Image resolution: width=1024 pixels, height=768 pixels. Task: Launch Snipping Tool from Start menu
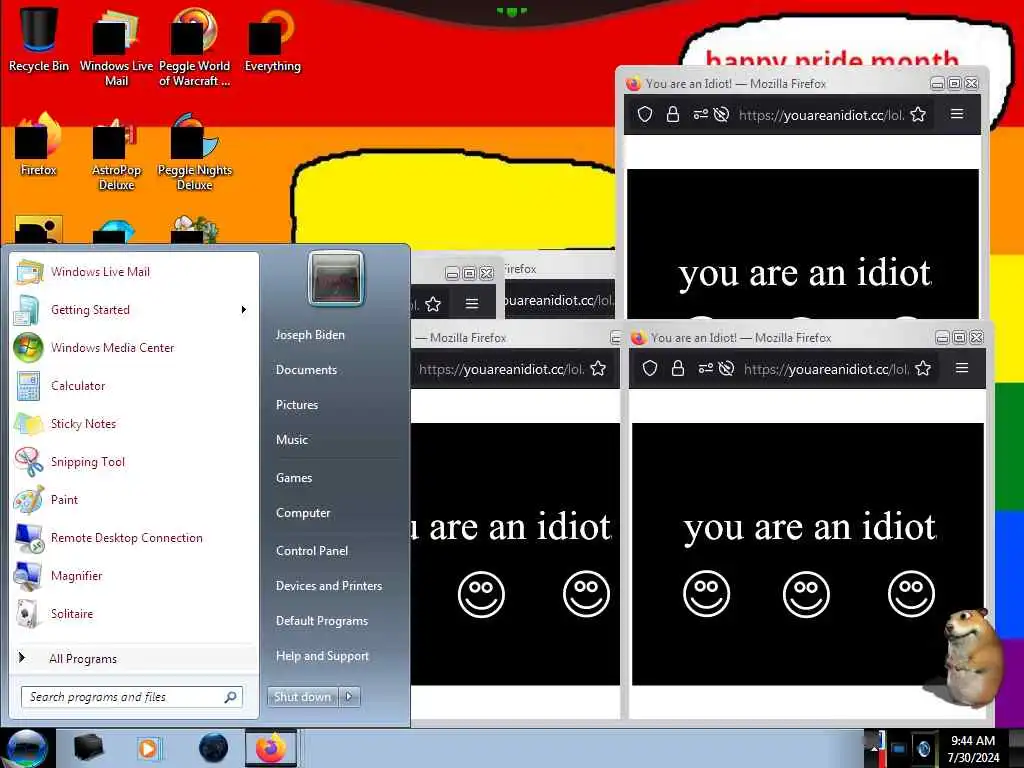(x=135, y=462)
